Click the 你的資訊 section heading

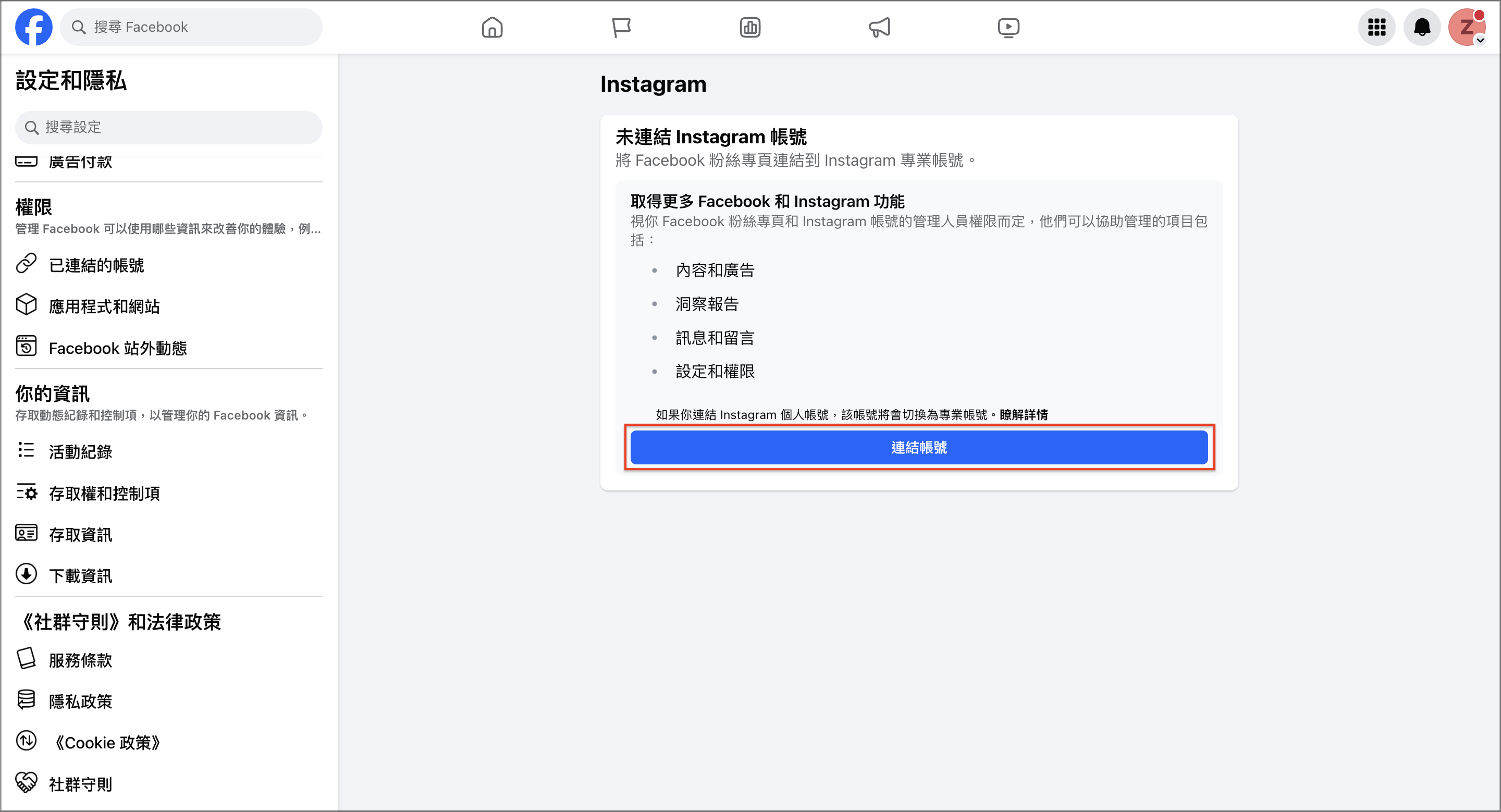click(x=53, y=393)
